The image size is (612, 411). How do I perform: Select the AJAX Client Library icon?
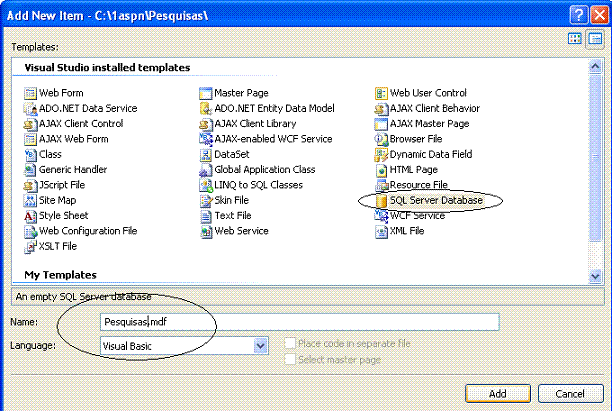[206, 124]
